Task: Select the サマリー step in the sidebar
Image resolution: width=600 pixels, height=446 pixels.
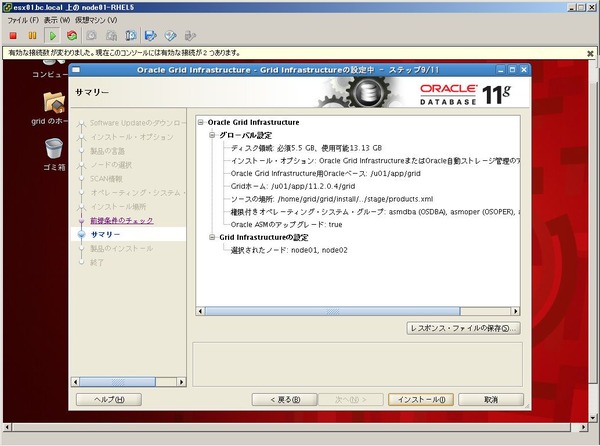Action: pos(105,234)
